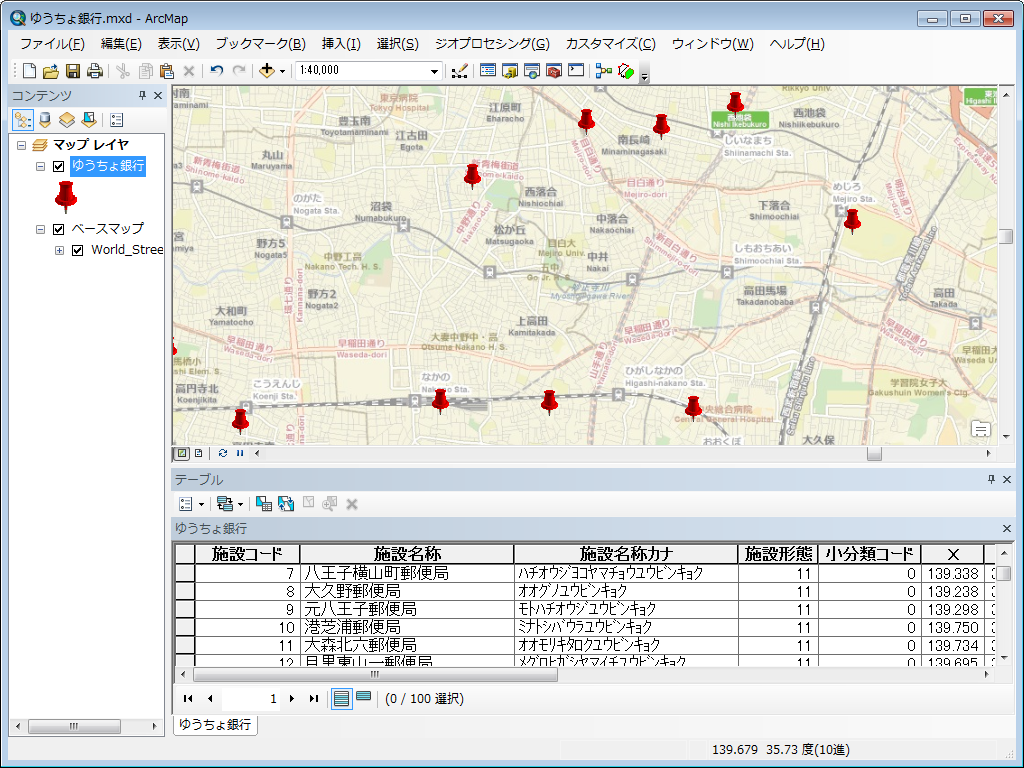This screenshot has height=768, width=1024.
Task: Switch contents to List By Selection
Action: coord(89,120)
